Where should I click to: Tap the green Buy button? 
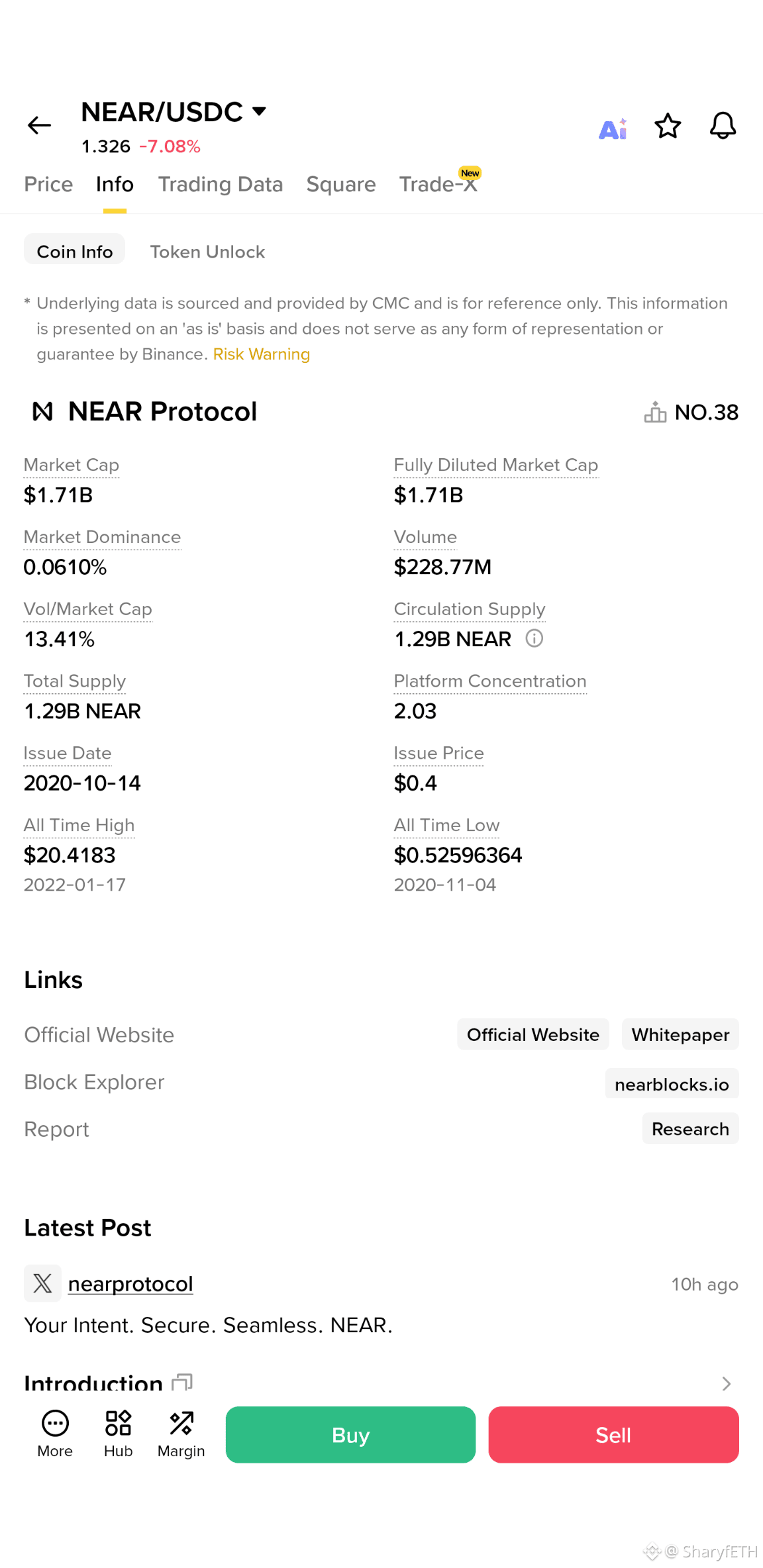(x=350, y=1435)
